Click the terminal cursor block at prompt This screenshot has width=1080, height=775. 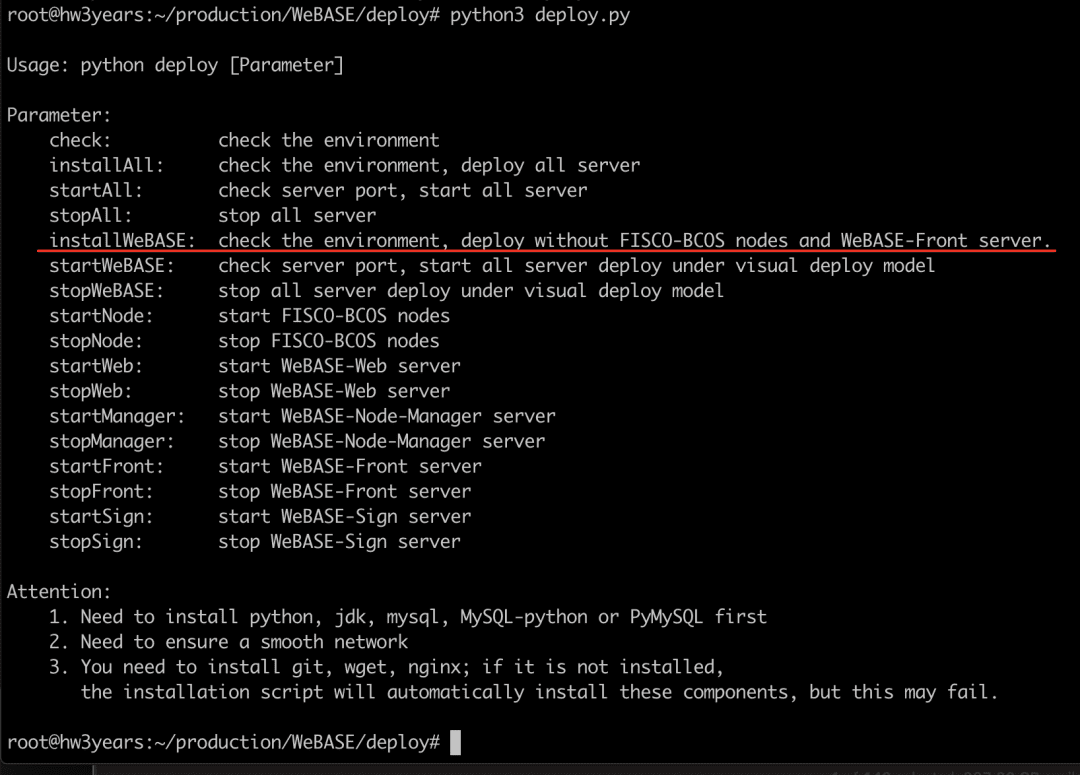(x=455, y=743)
